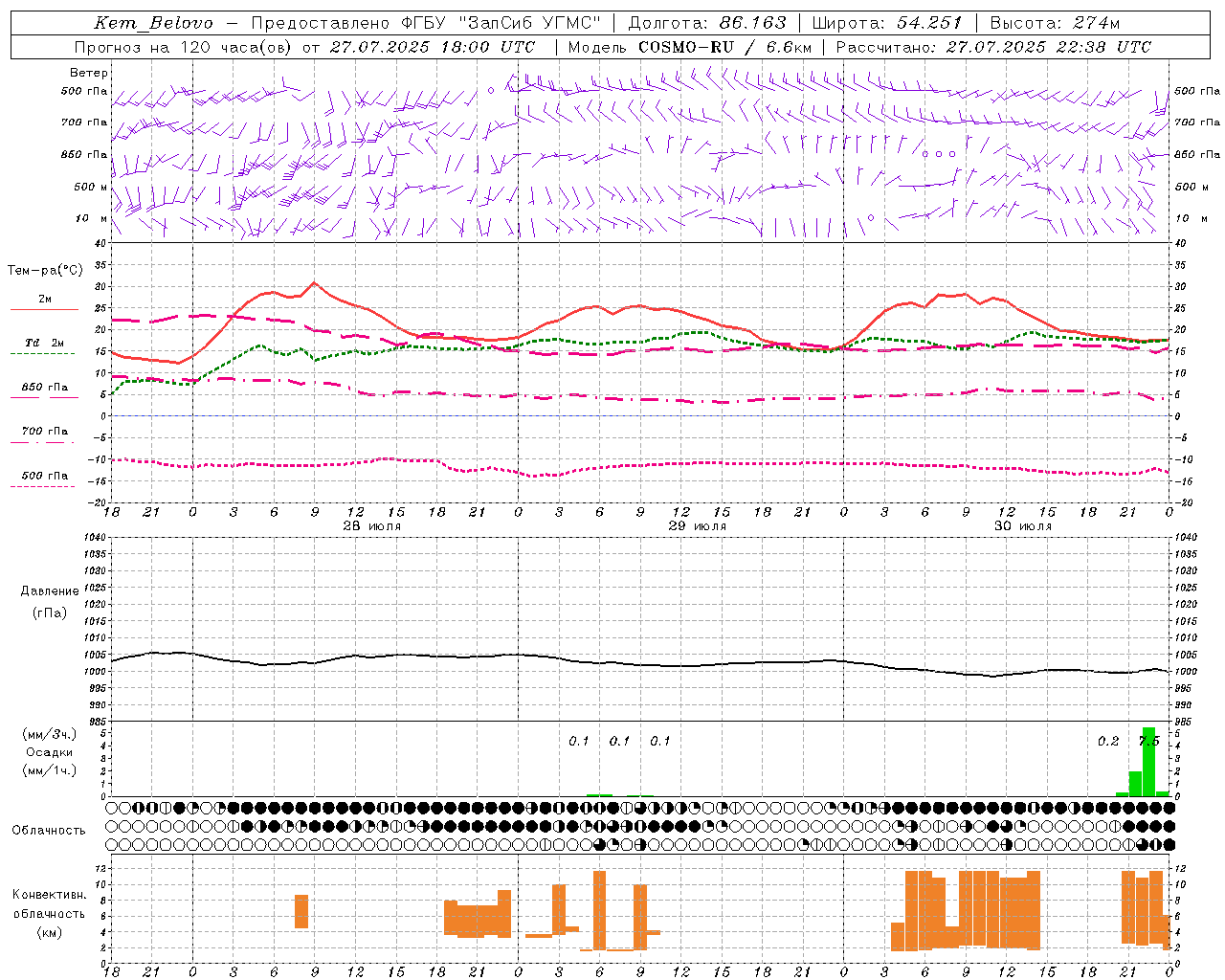
Task: Select the forecast start 27.07.2025 18:00 UTC
Action: tap(433, 47)
